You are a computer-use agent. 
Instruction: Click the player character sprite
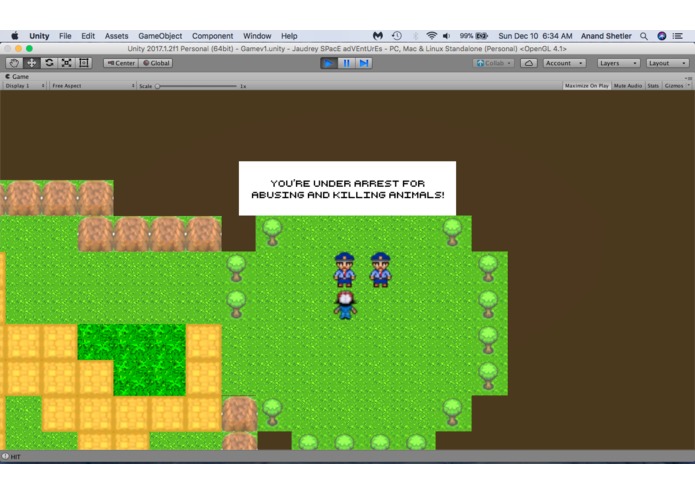[x=345, y=305]
